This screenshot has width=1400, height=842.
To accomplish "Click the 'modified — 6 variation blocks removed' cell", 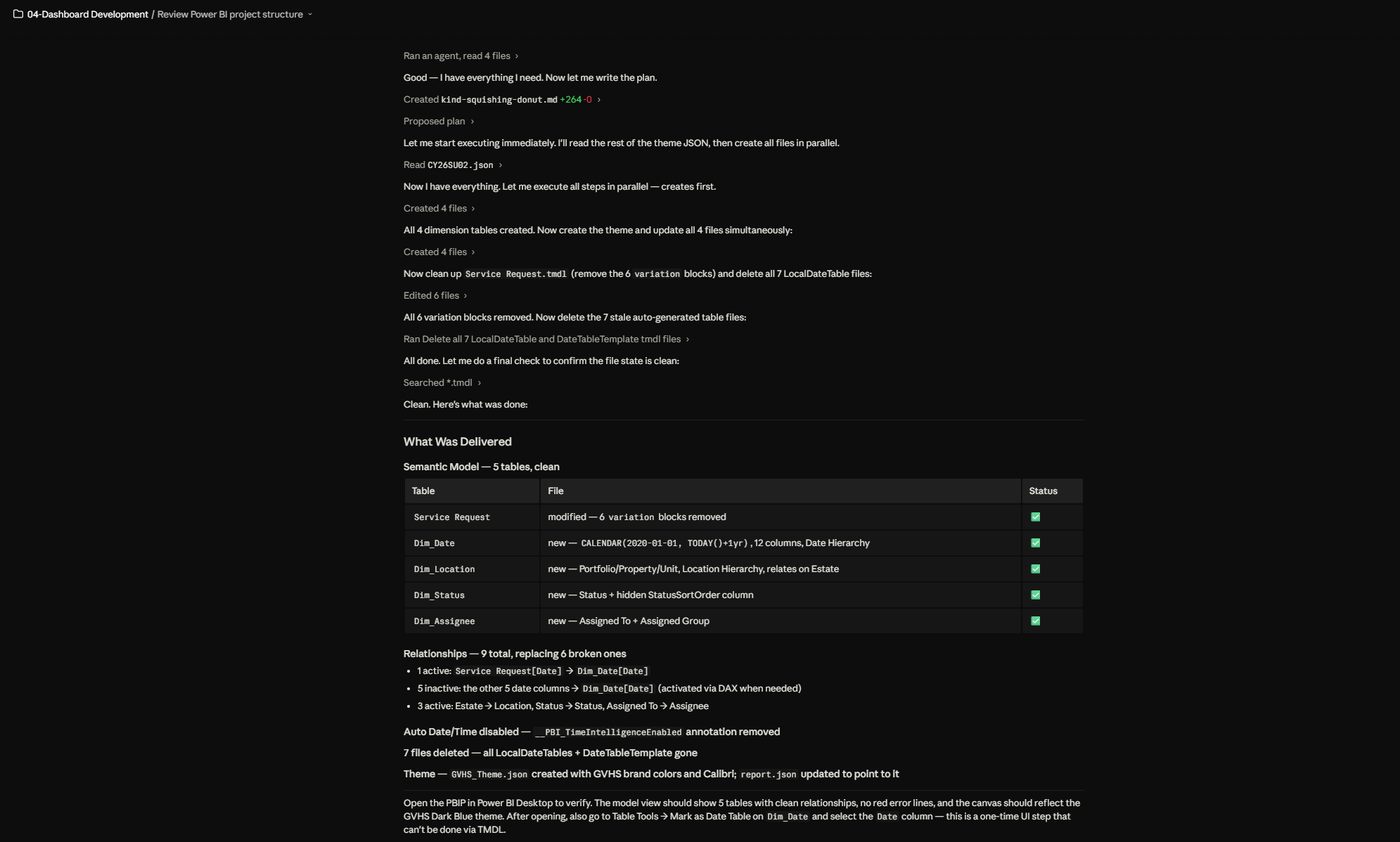I will coord(781,517).
